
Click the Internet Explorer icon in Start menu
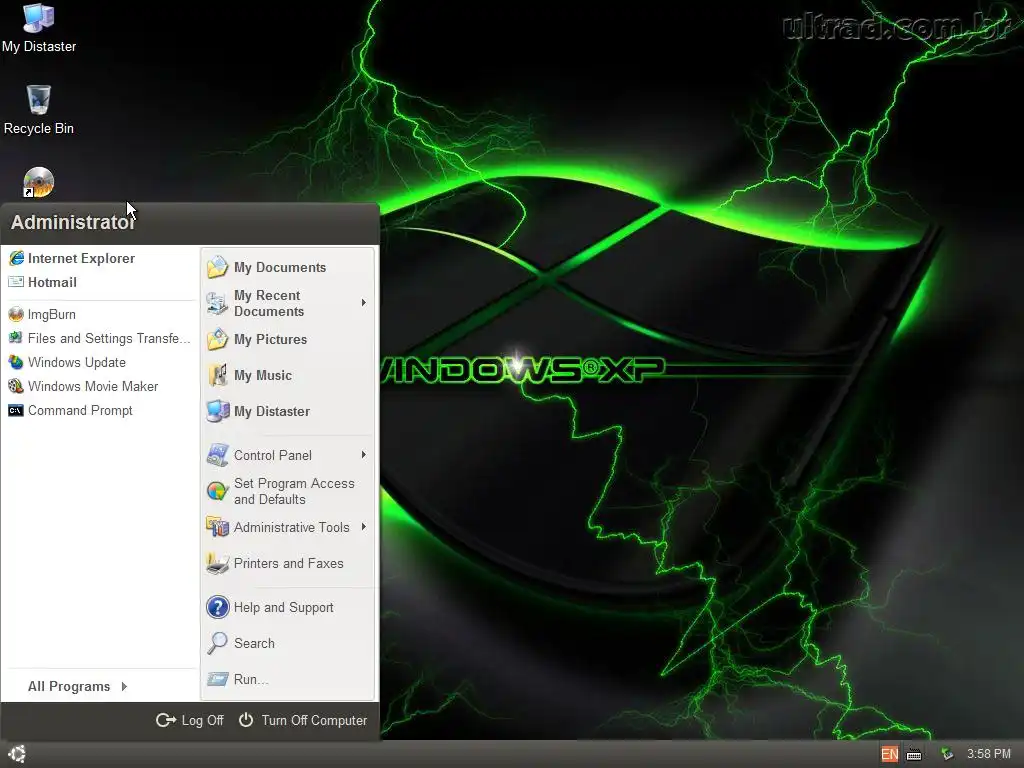pyautogui.click(x=16, y=258)
